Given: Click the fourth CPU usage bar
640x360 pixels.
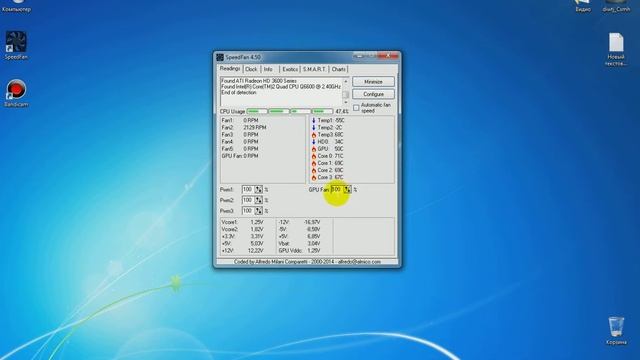Looking at the screenshot, I should pos(322,111).
